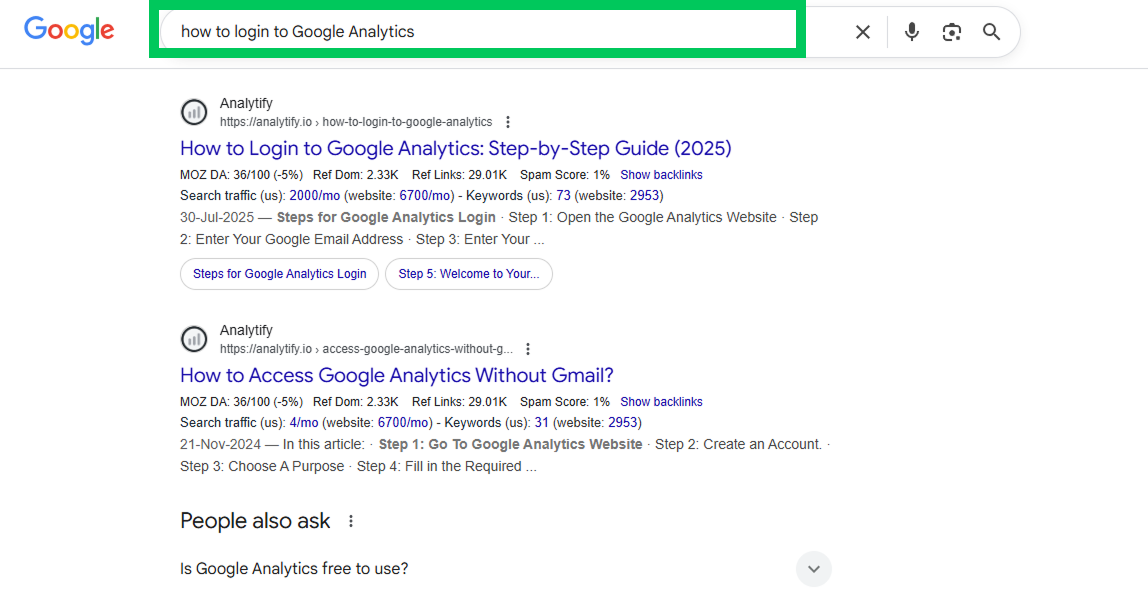This screenshot has width=1148, height=594.
Task: Click the search magnifying glass icon
Action: coord(991,31)
